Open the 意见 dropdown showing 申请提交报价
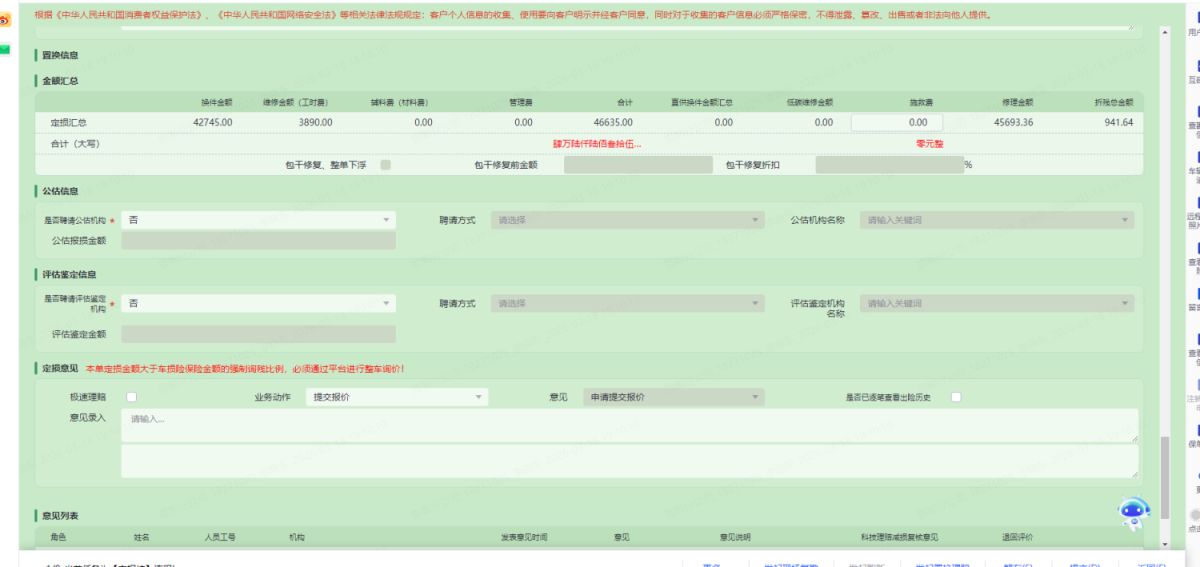 [x=675, y=397]
